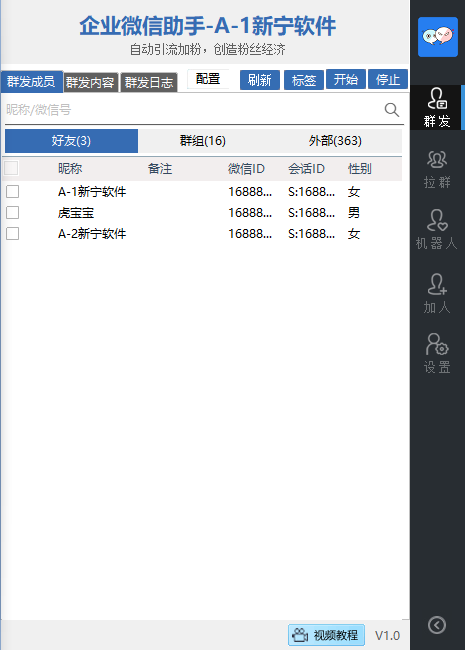Open the 拉群 group-pull sidebar icon
The width and height of the screenshot is (465, 650).
point(437,169)
